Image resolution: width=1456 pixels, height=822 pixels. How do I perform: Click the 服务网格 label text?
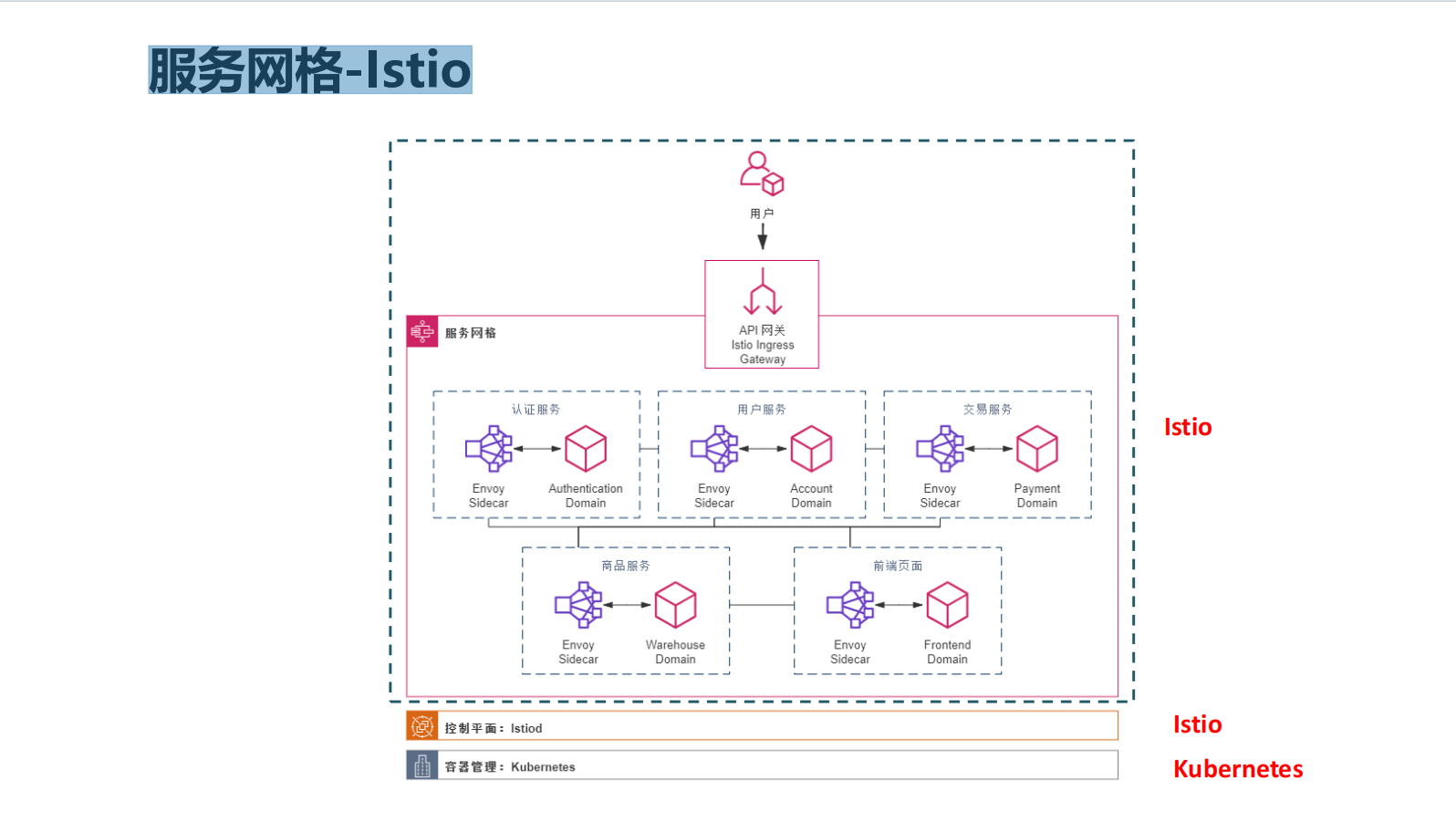click(471, 333)
